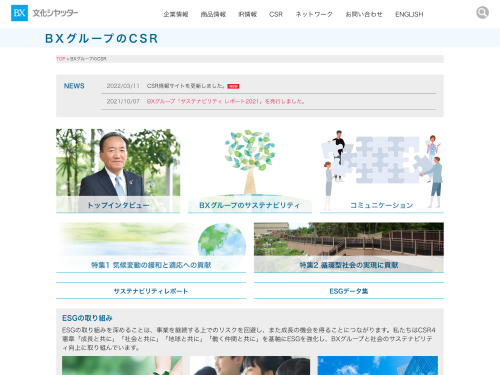Click the CSR情報サイト updated news entry
This screenshot has width=500, height=375.
(186, 86)
